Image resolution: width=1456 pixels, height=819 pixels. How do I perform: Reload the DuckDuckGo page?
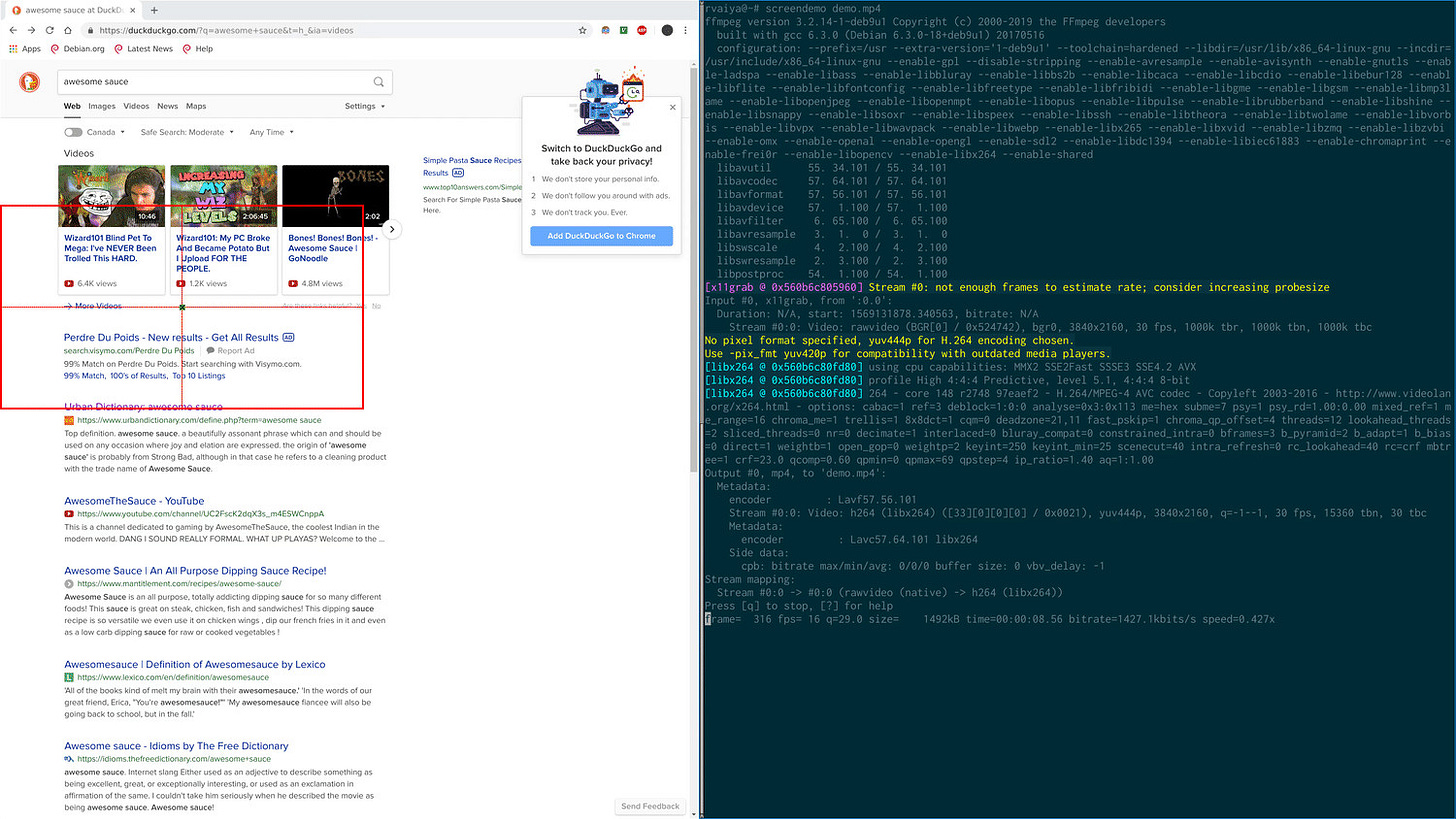(52, 30)
